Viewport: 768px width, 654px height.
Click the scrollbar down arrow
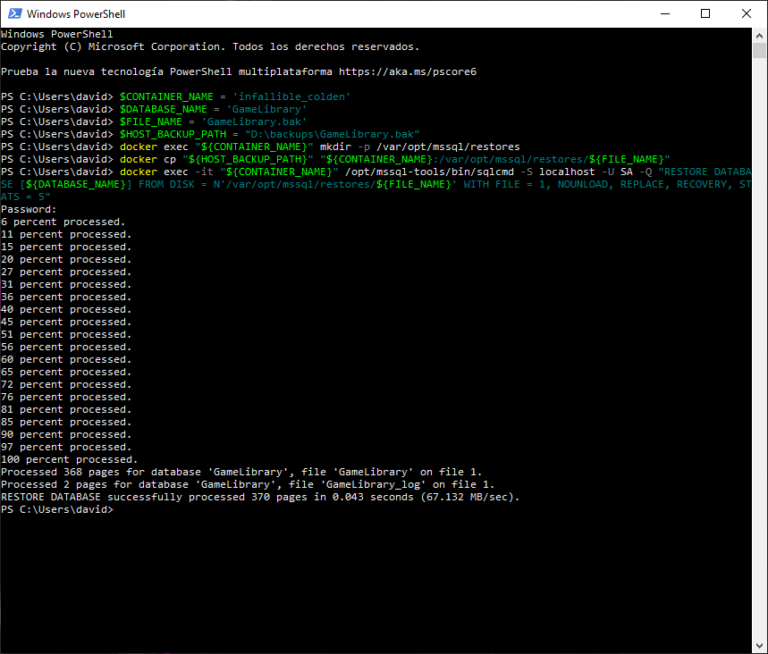point(759,645)
